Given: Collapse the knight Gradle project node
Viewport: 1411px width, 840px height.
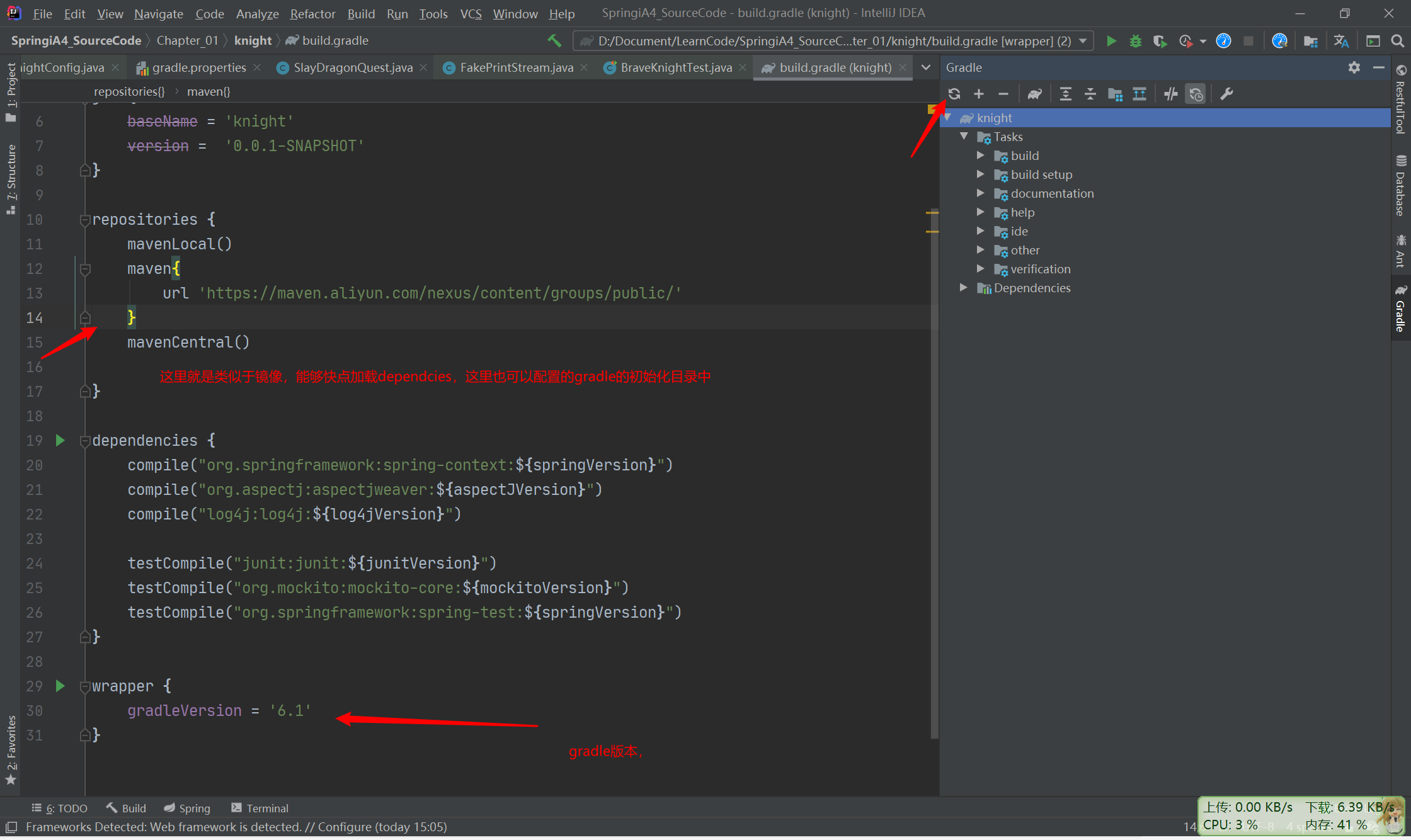Looking at the screenshot, I should (947, 118).
